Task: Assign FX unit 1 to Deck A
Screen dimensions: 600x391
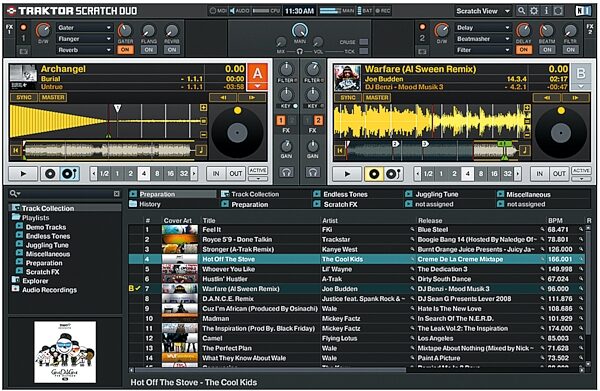Action: [280, 121]
